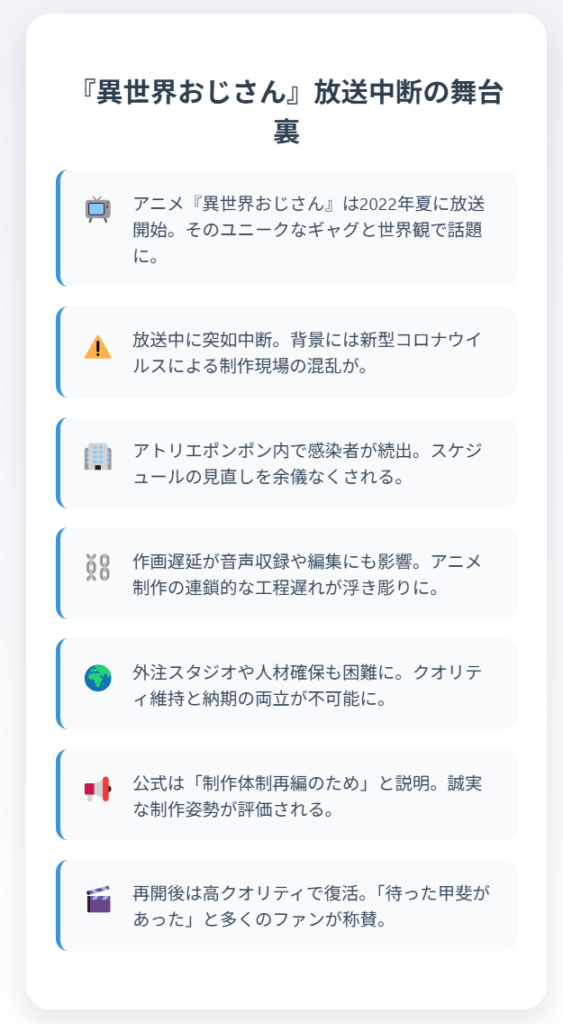The image size is (563, 1024).
Task: Click the title 『異世界おじさん』放送中断の舞台裏
Action: pyautogui.click(x=287, y=112)
